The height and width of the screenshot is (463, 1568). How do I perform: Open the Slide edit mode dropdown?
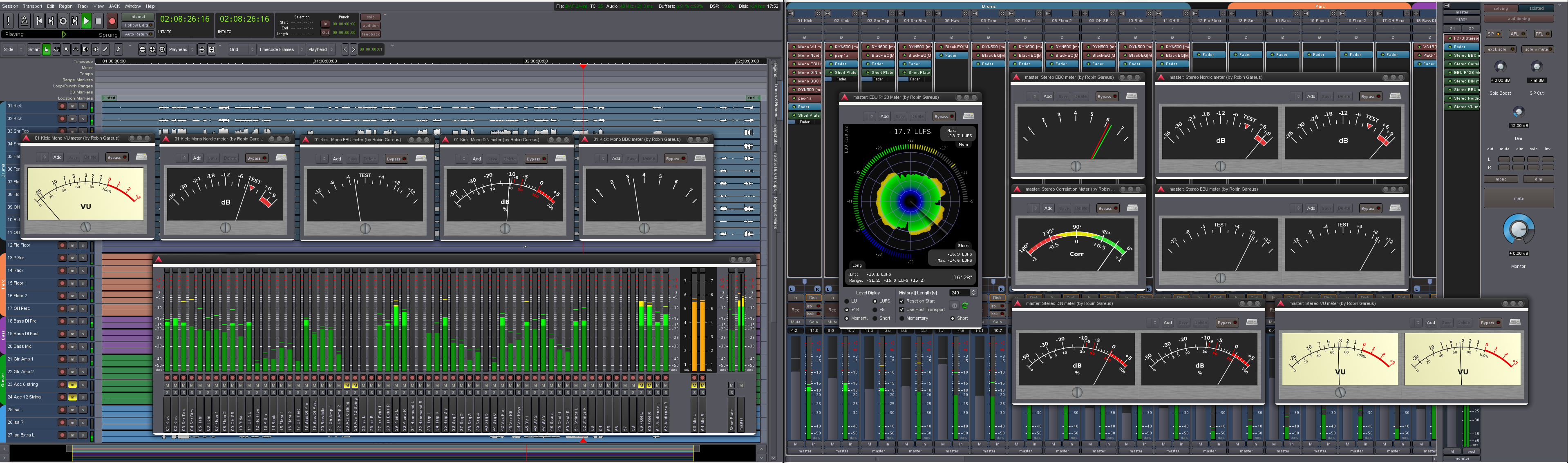coord(13,49)
